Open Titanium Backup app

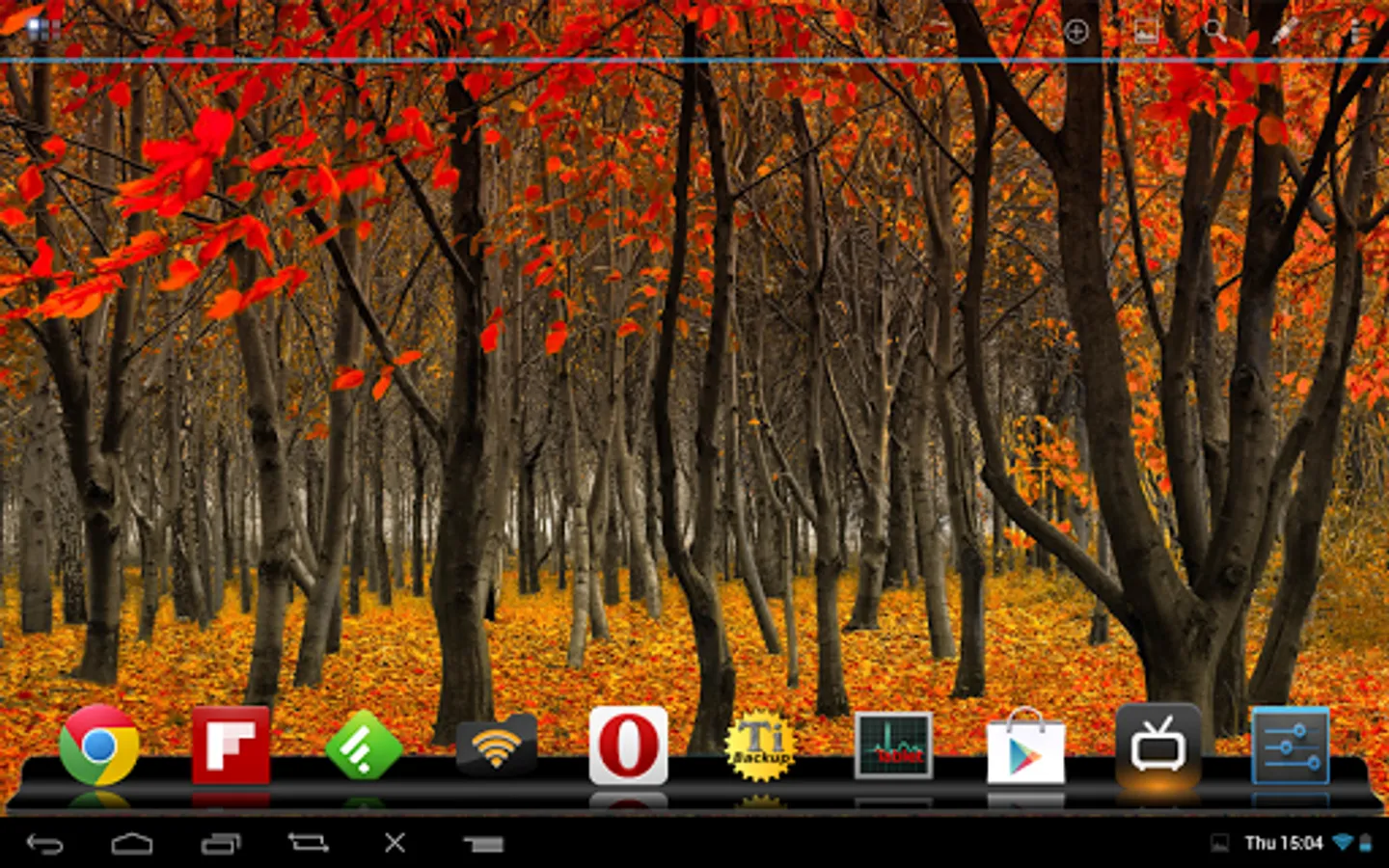coord(761,745)
